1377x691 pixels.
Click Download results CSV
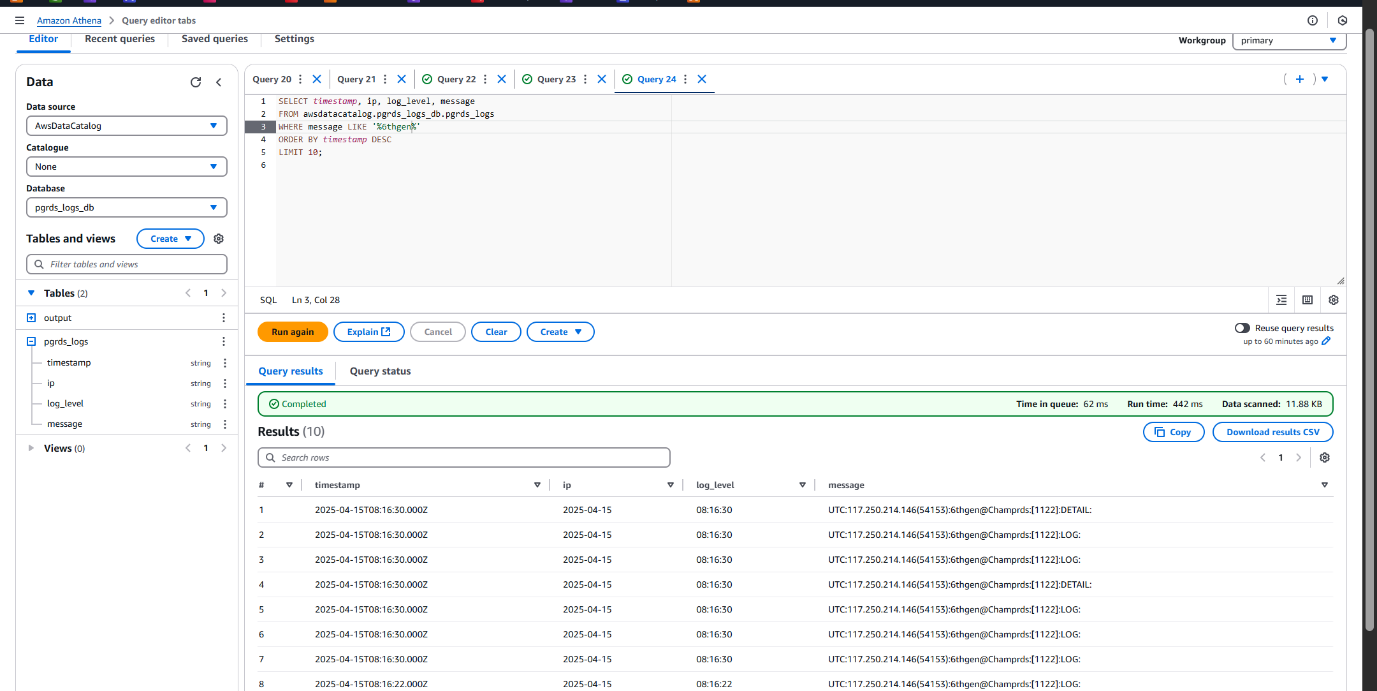pyautogui.click(x=1273, y=432)
